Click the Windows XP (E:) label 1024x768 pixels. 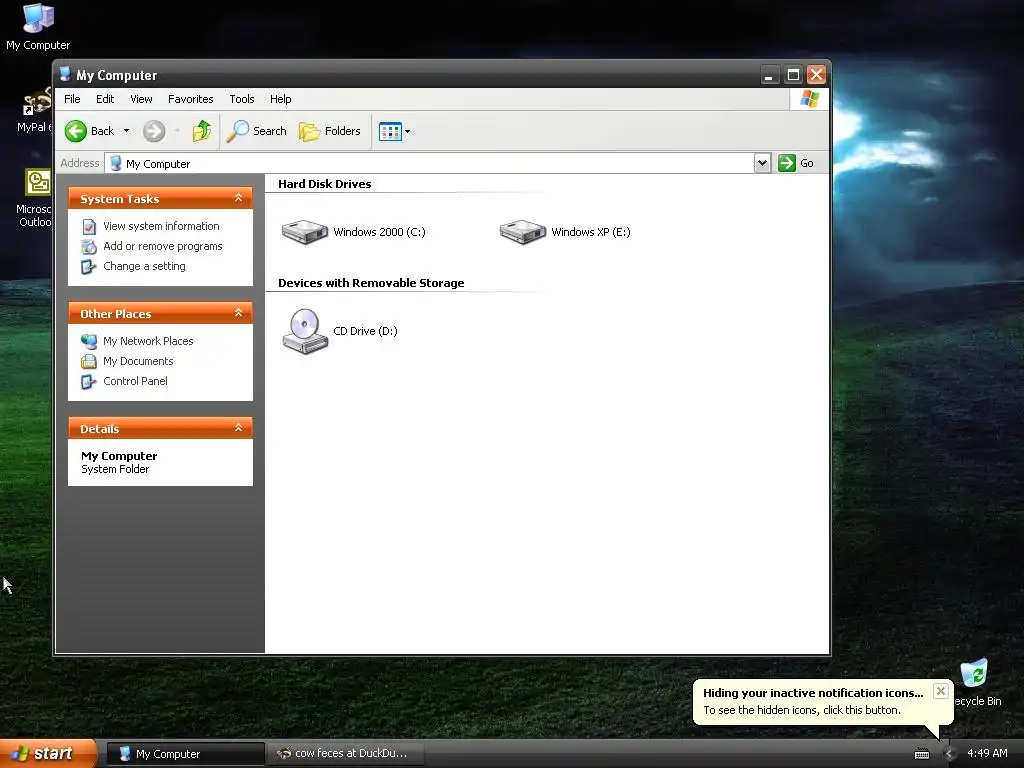tap(591, 232)
